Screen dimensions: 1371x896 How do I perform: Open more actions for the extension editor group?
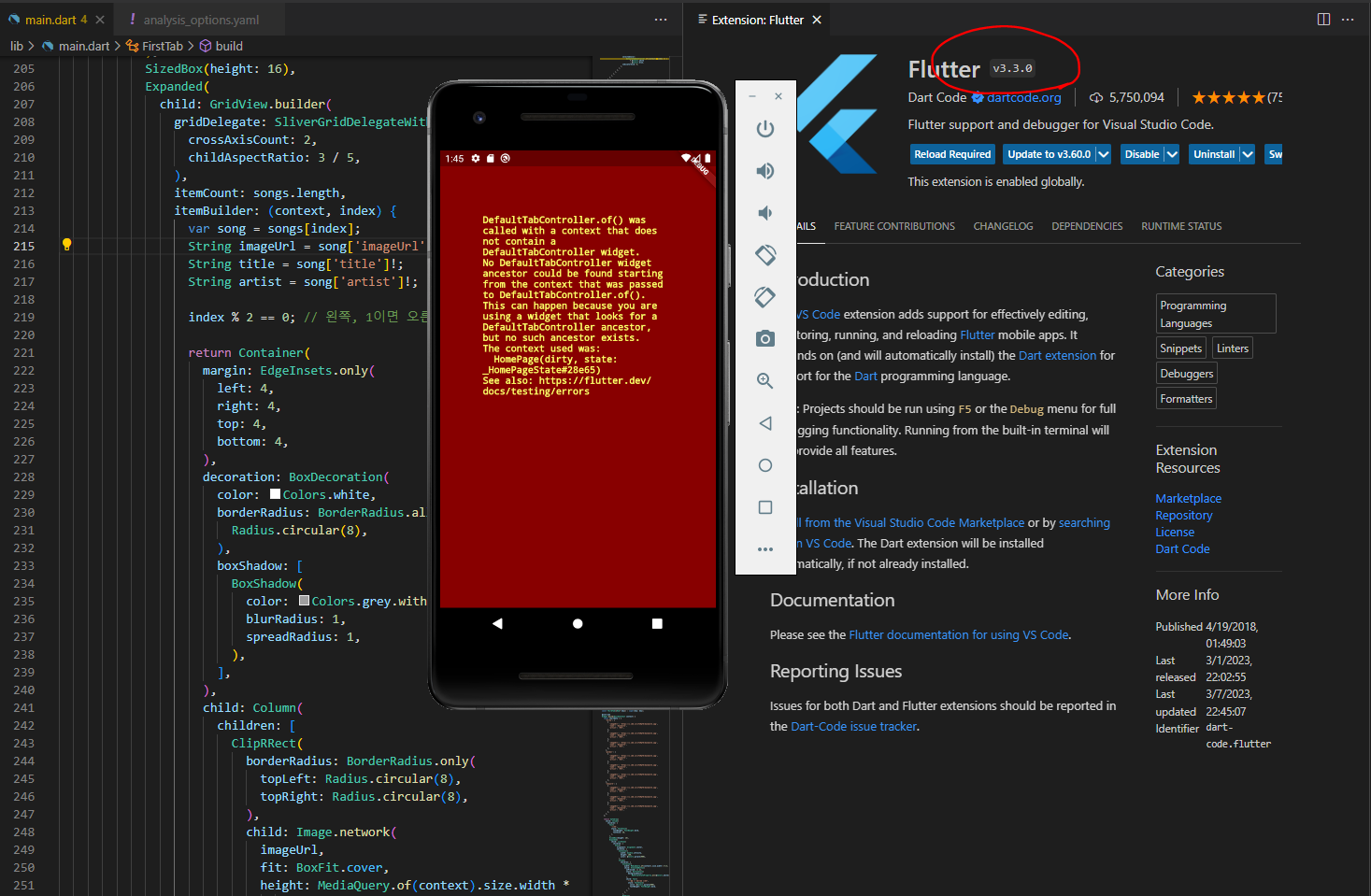(1348, 20)
